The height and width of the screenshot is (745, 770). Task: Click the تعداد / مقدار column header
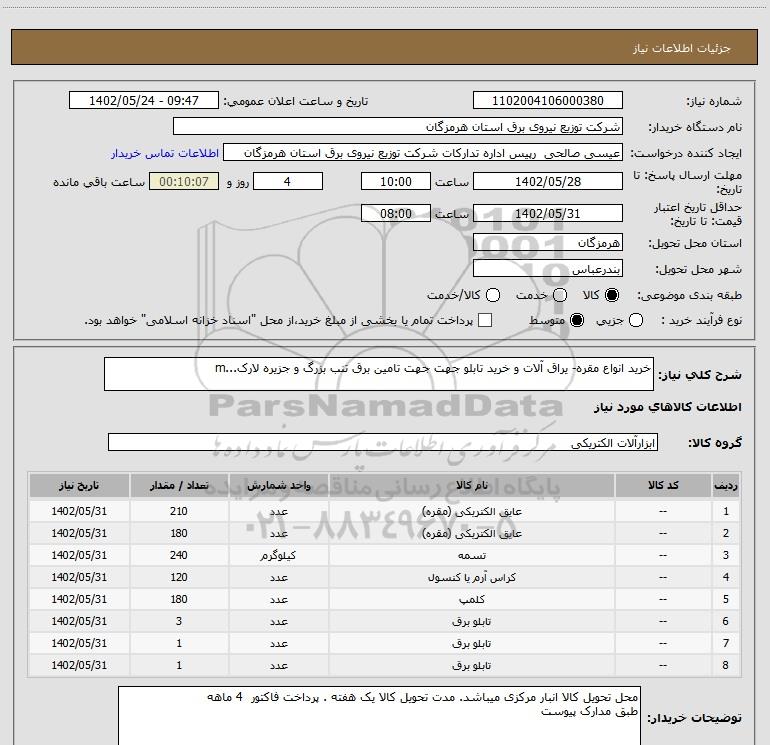tap(179, 485)
